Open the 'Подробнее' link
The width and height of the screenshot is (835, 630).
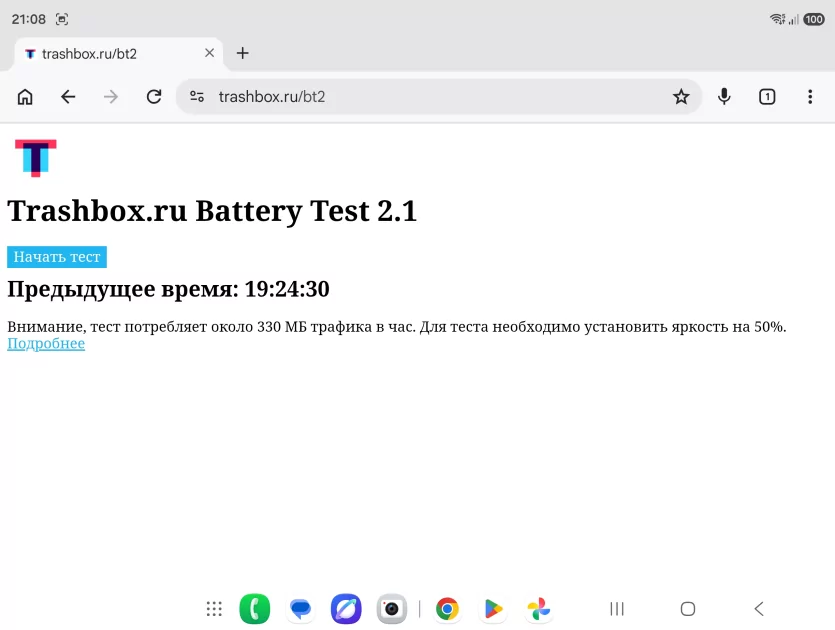(x=46, y=343)
